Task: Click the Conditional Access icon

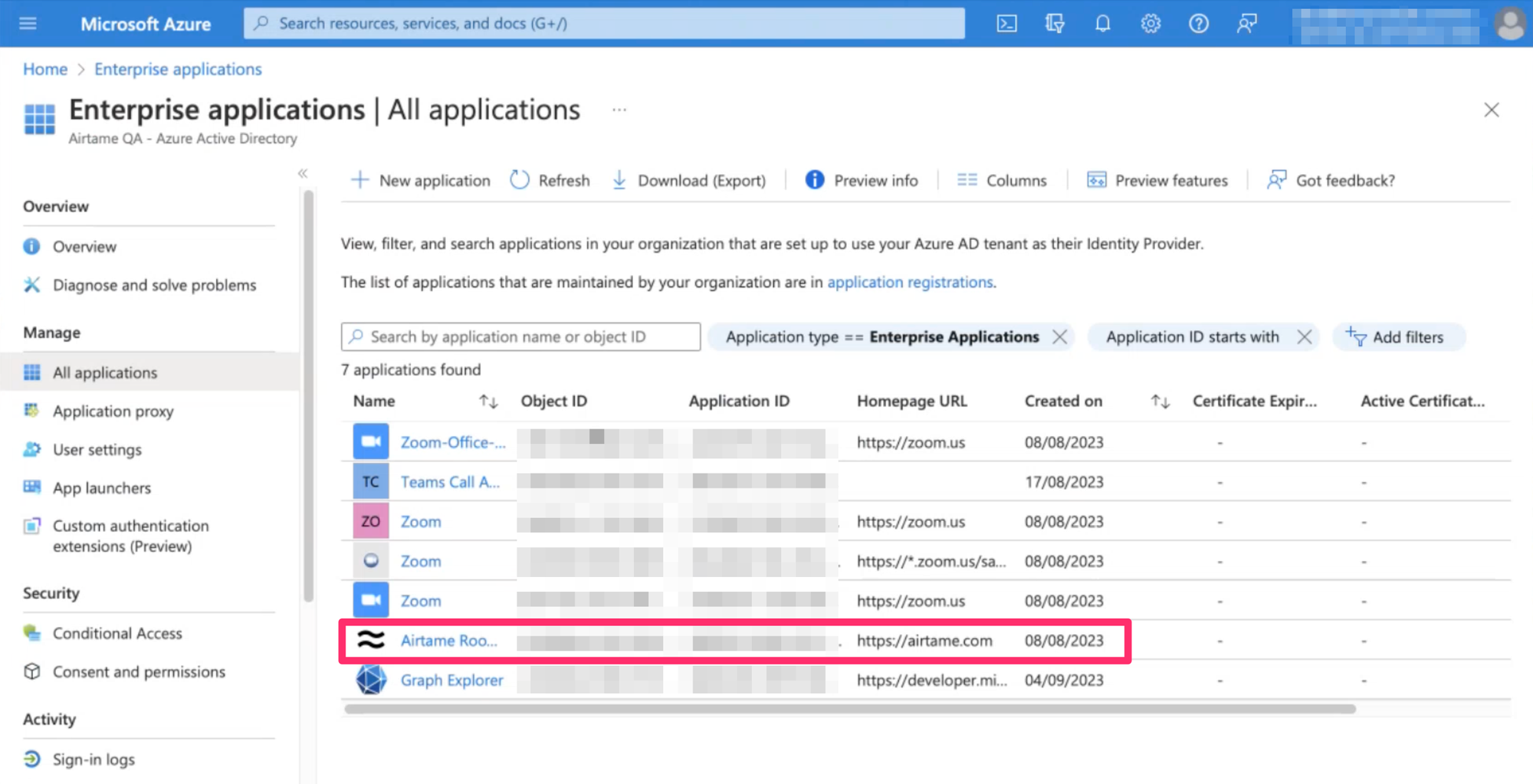Action: pos(31,633)
